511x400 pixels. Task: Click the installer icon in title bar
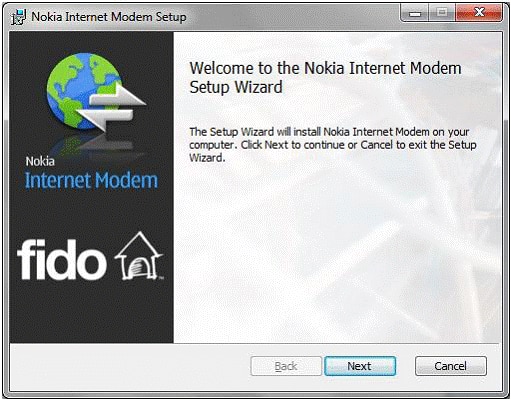[x=18, y=17]
